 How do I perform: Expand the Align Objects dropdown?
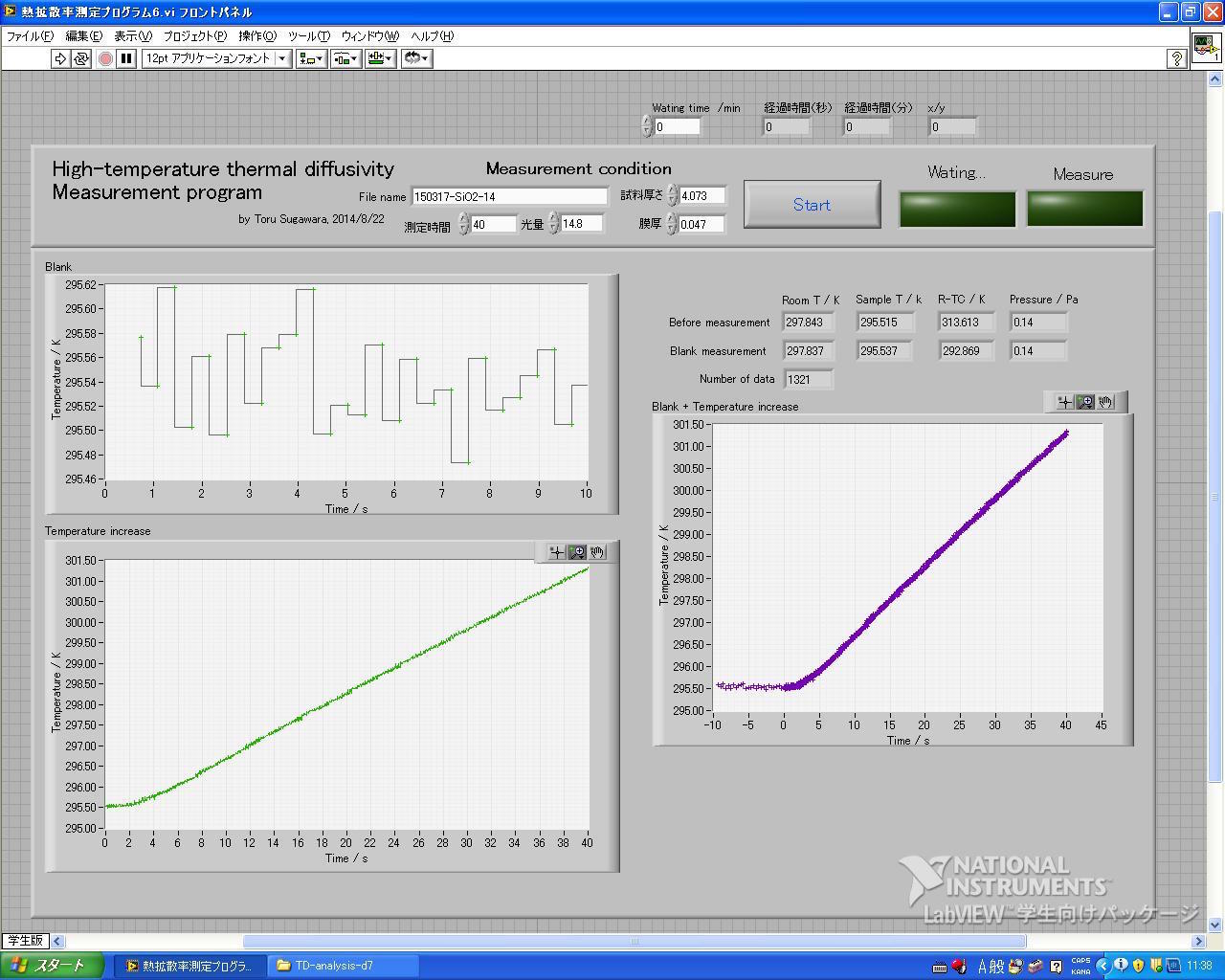coord(311,58)
